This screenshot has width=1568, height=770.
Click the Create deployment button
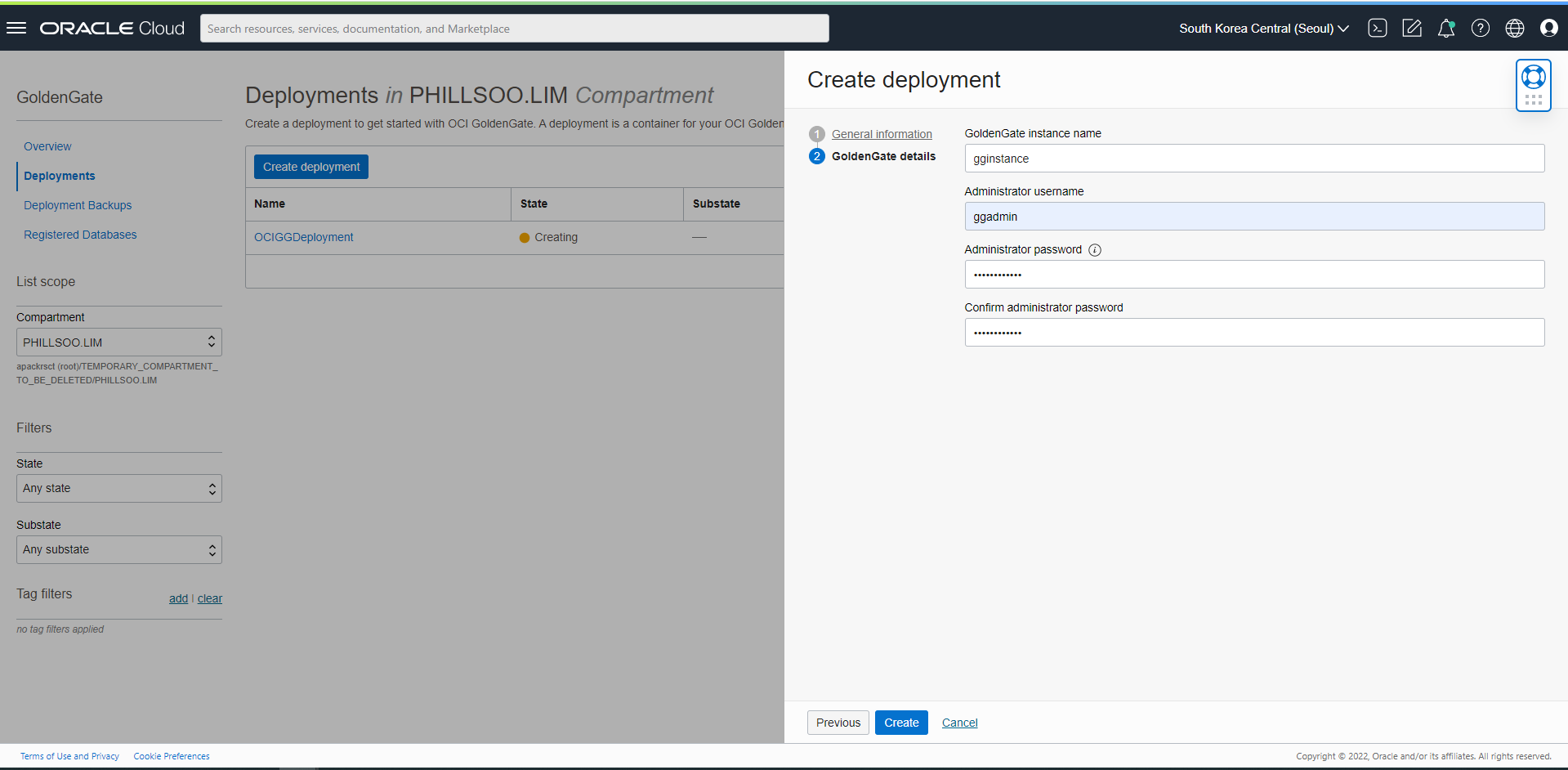point(311,167)
